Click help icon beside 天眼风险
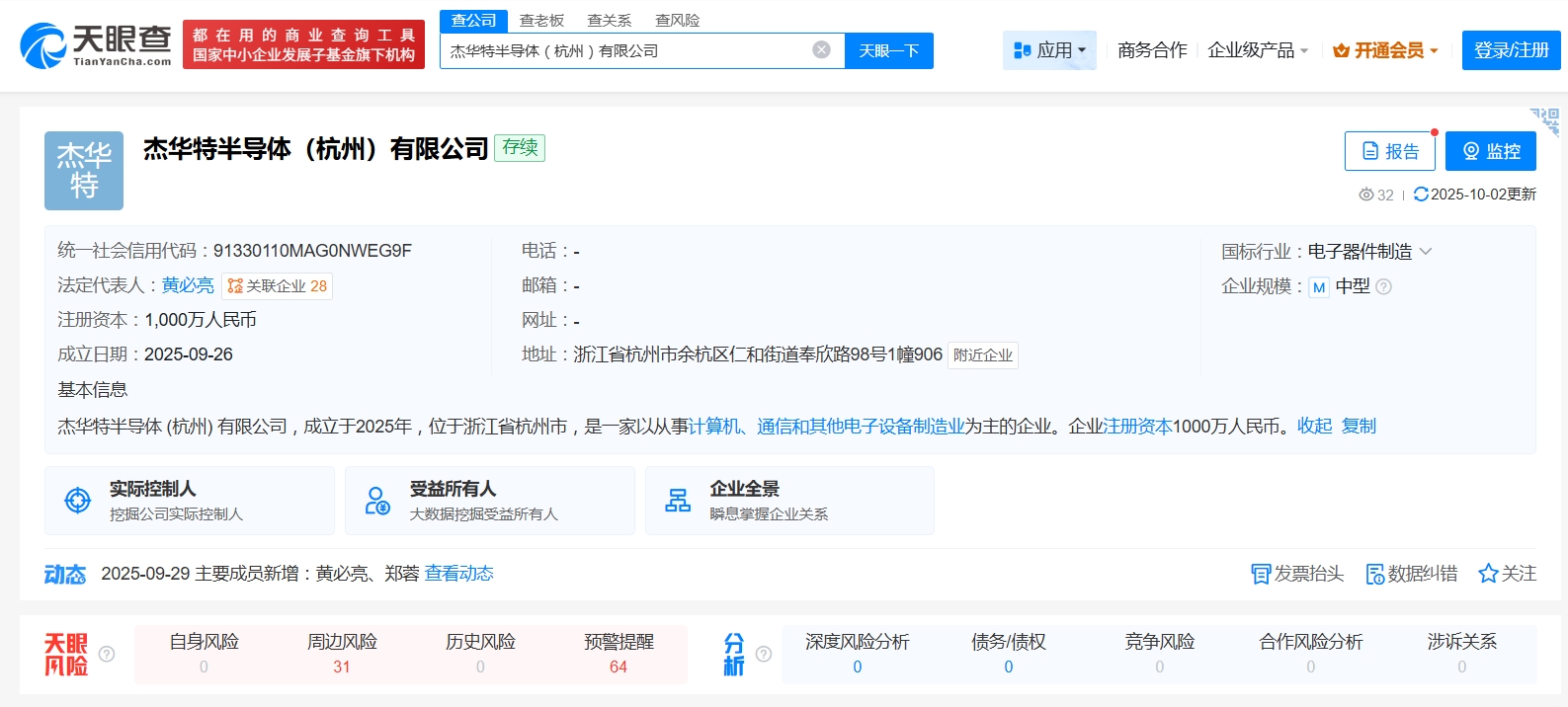Viewport: 1568px width, 707px height. (107, 654)
